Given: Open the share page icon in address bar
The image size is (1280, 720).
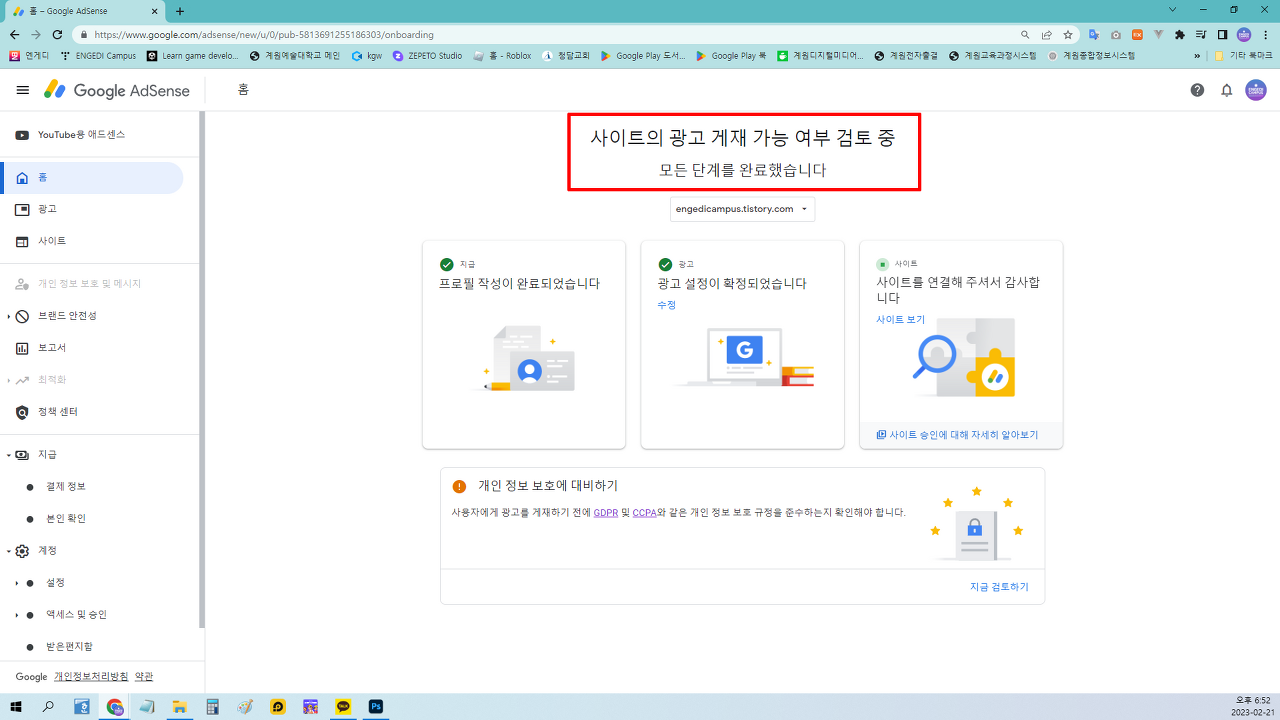Looking at the screenshot, I should point(1046,34).
